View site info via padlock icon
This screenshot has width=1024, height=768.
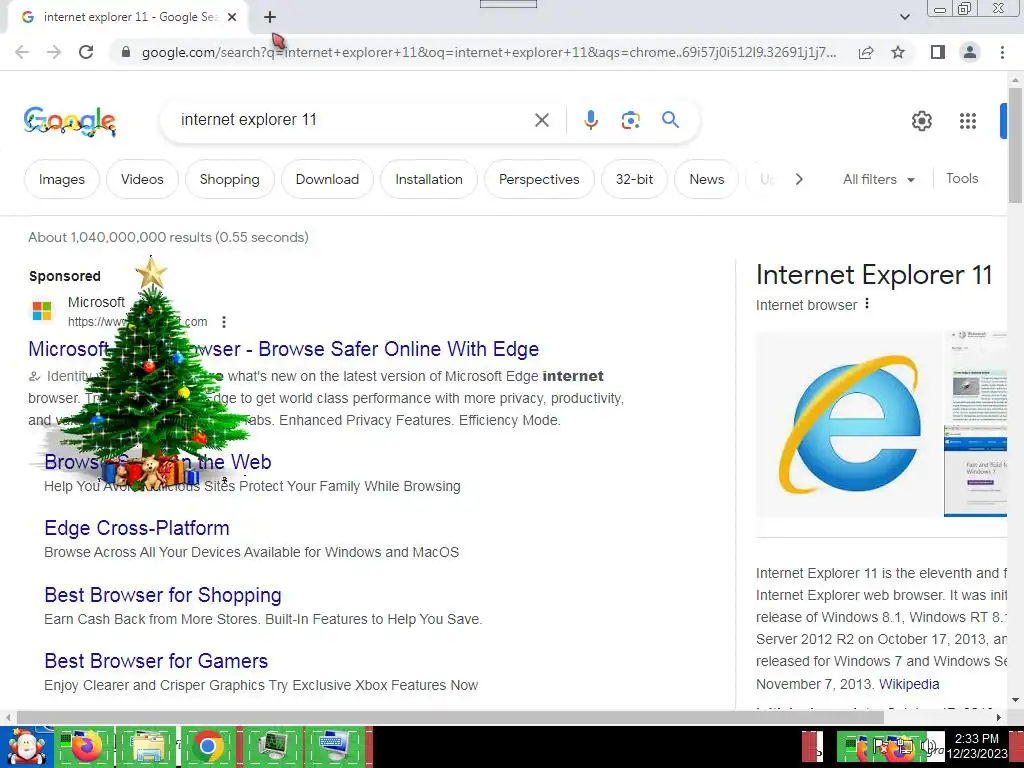(x=126, y=52)
